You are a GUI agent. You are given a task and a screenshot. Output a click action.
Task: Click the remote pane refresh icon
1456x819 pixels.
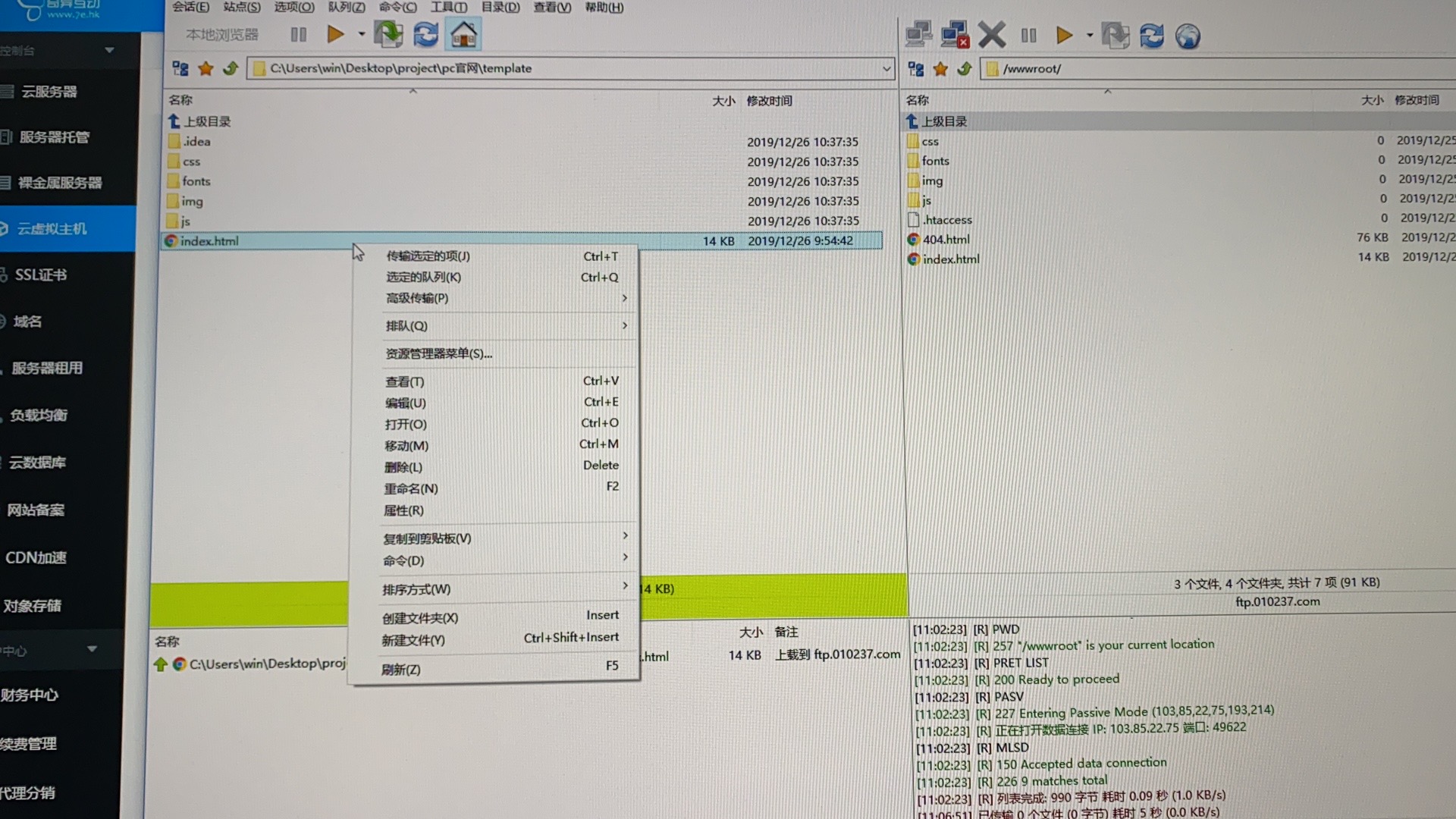coord(1151,36)
